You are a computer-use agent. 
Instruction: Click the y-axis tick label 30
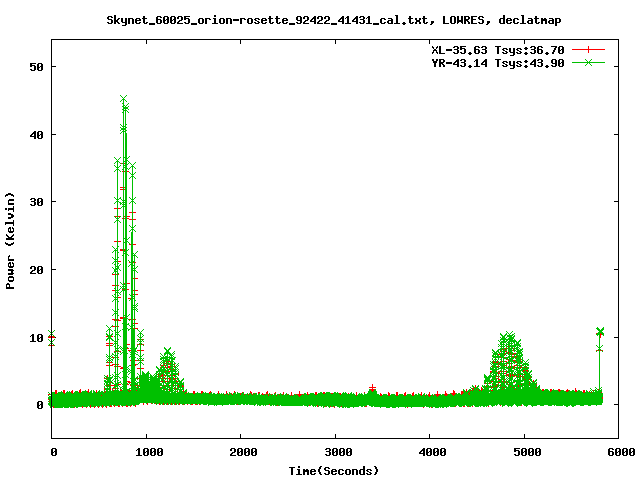(x=36, y=202)
